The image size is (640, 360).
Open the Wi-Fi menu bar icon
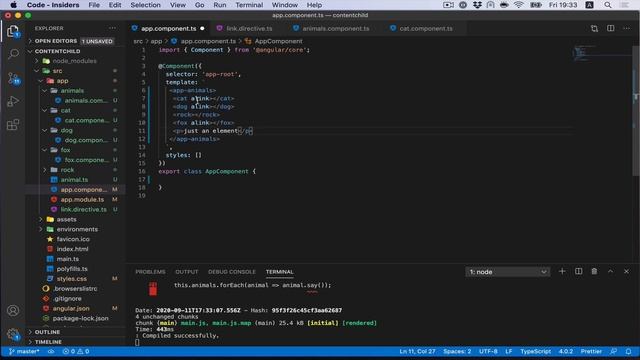pyautogui.click(x=518, y=5)
